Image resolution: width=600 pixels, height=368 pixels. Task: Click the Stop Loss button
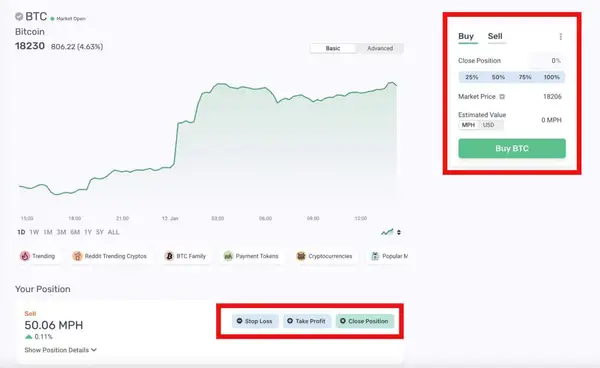(x=255, y=321)
